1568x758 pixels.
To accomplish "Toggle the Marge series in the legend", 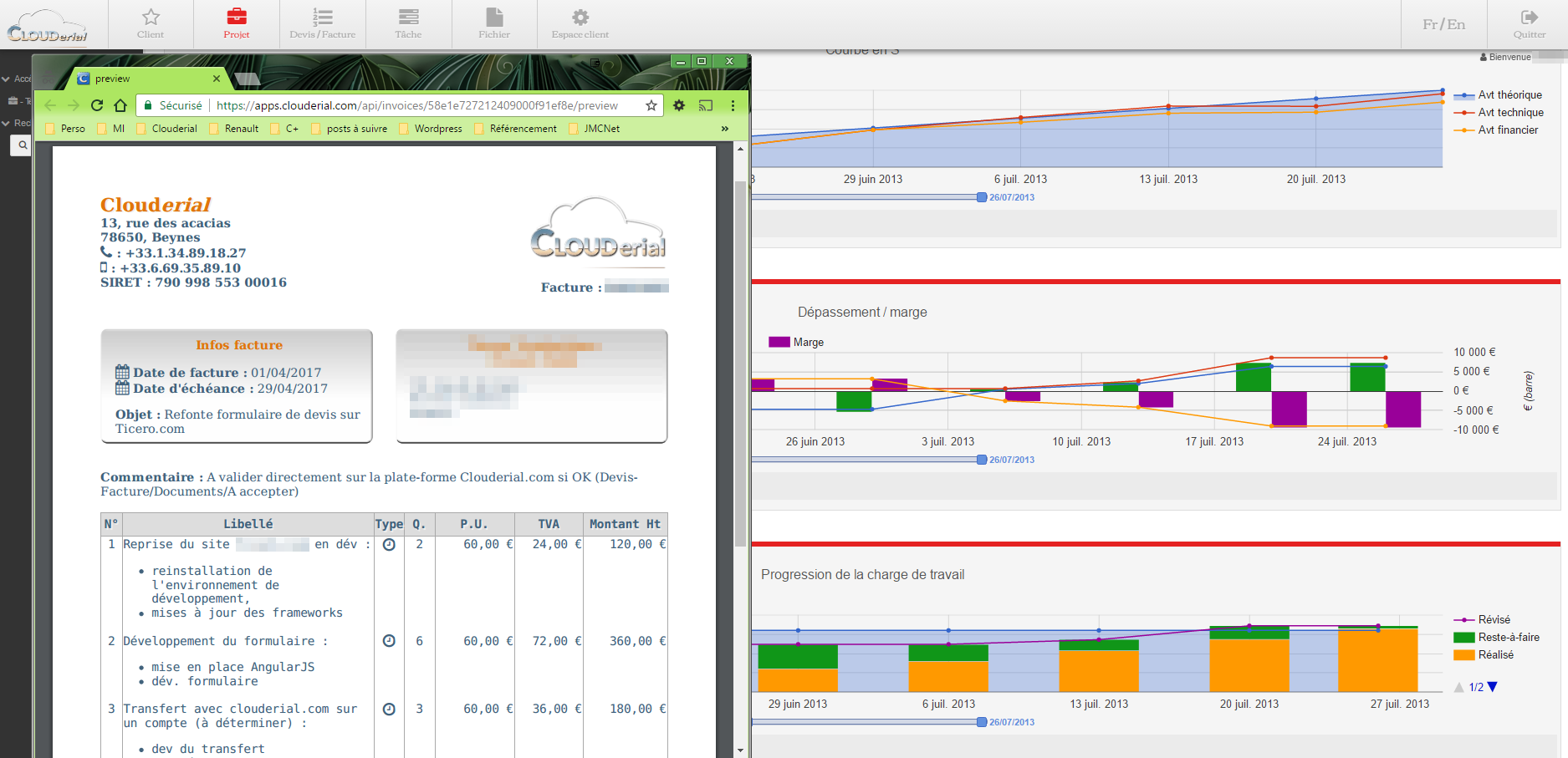I will point(796,343).
